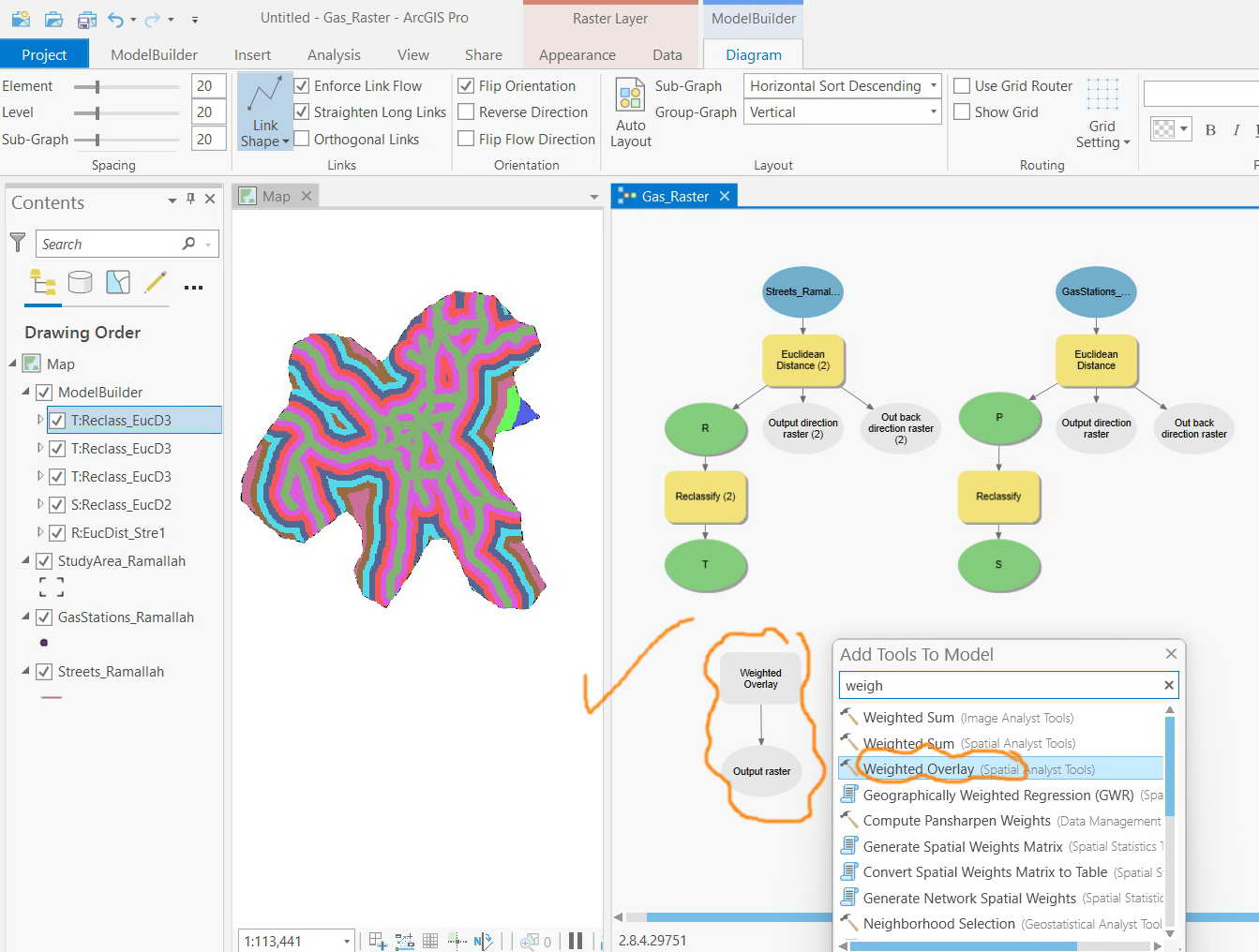Click the filter icon in Contents panel
The height and width of the screenshot is (952, 1259).
pyautogui.click(x=17, y=243)
